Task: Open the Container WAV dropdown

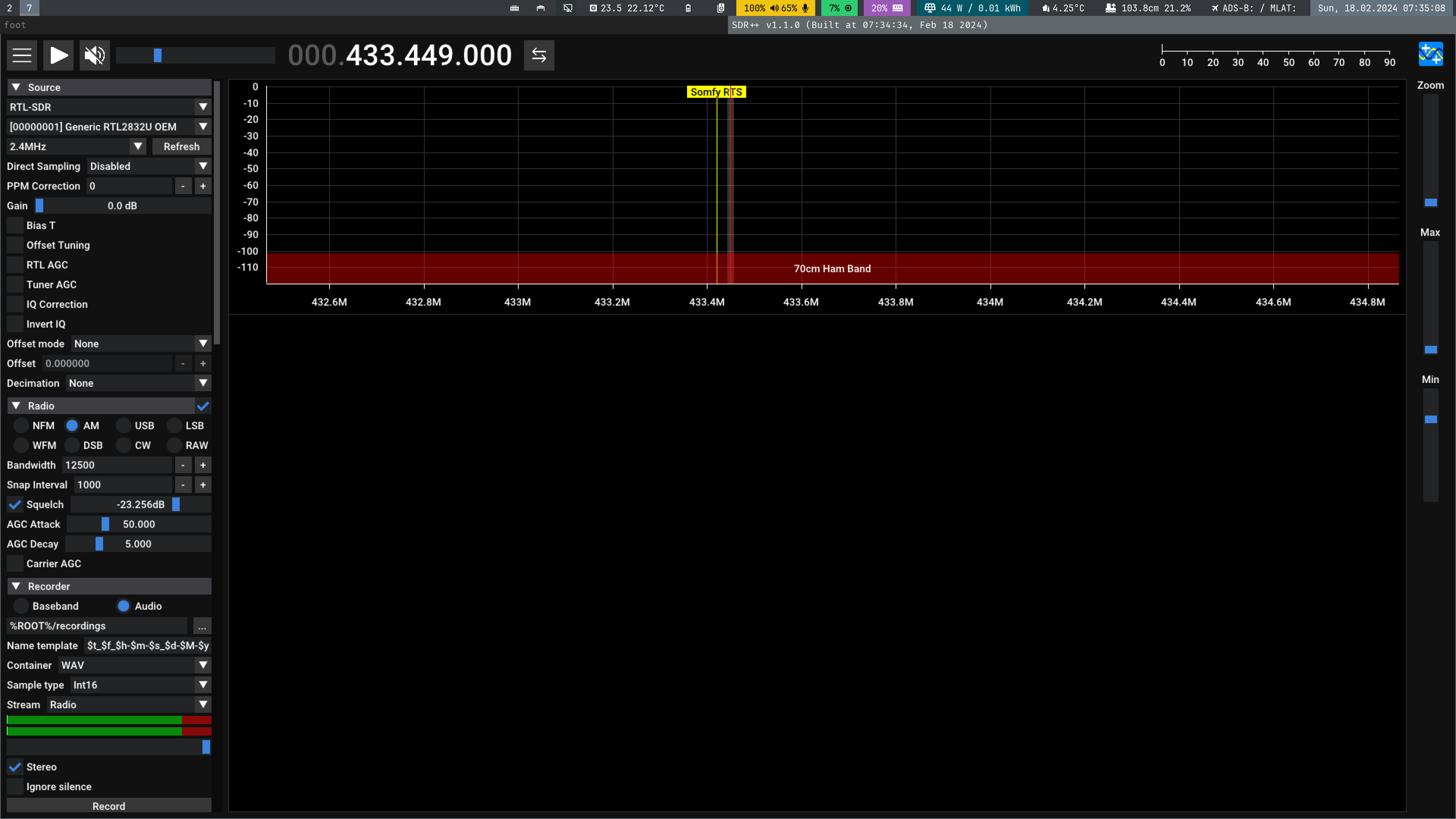Action: 135,665
